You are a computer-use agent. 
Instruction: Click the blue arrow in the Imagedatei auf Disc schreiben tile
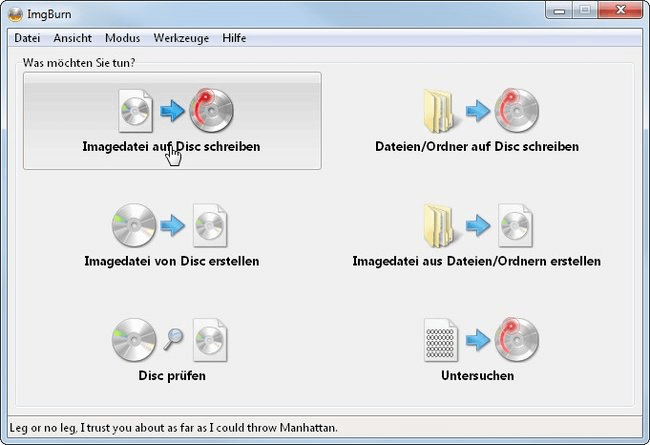point(172,111)
